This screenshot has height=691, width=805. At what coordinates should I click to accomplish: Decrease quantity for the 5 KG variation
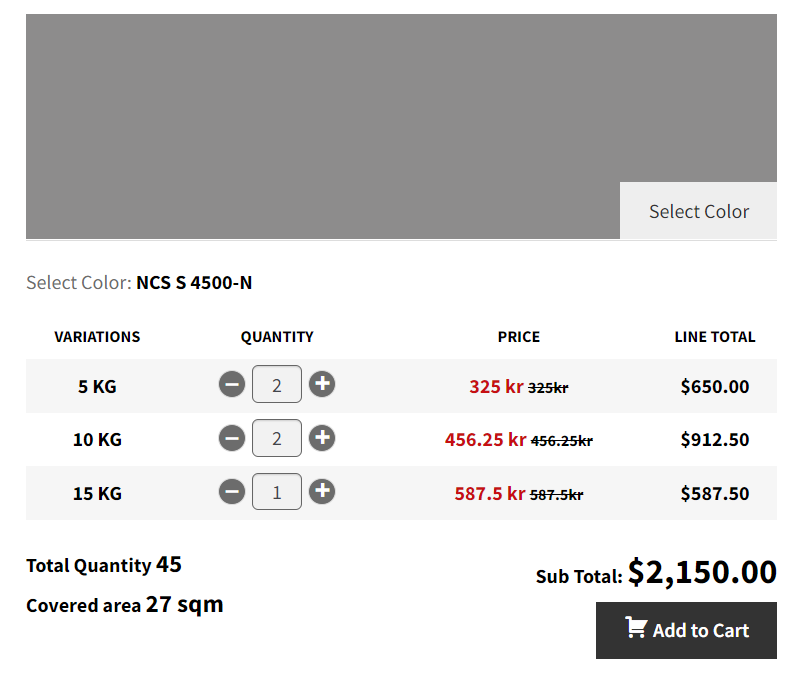(x=232, y=385)
